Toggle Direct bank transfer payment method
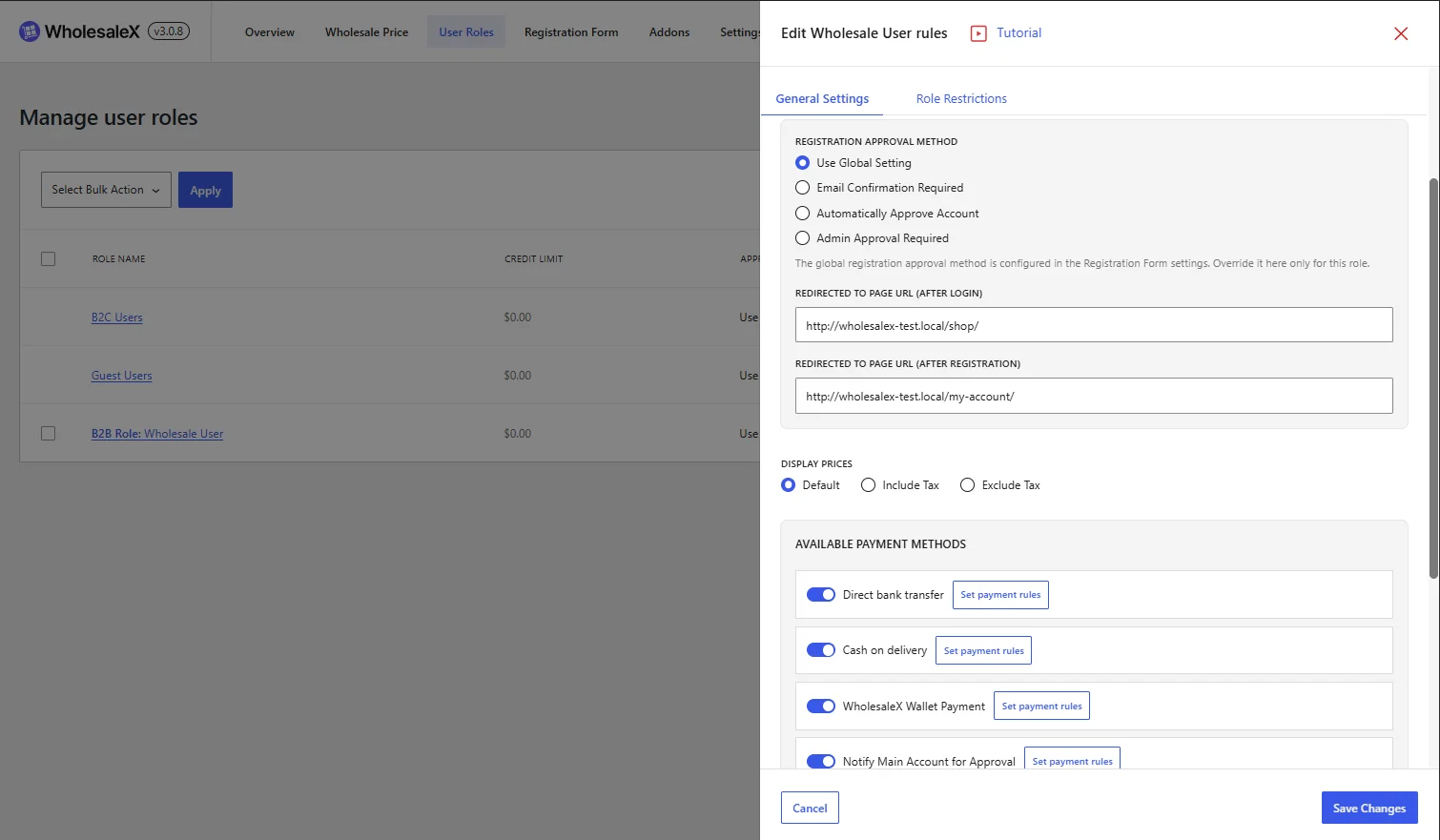 821,595
